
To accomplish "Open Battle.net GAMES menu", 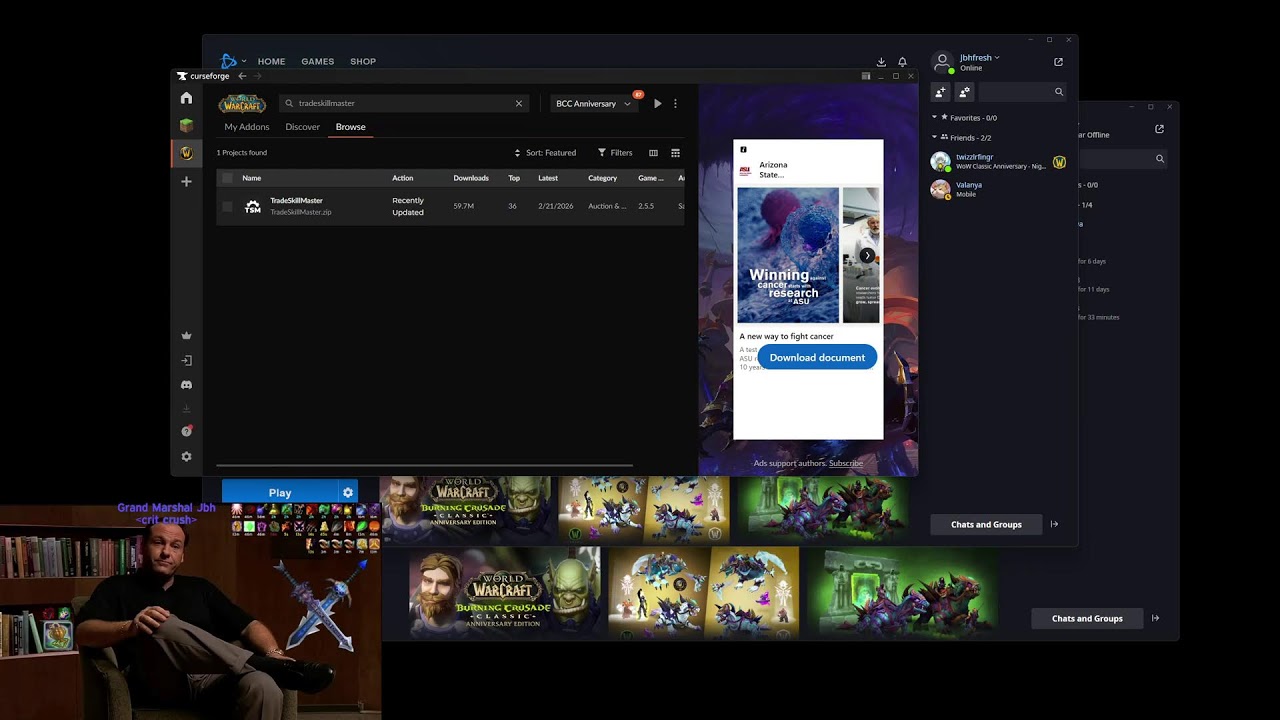I will click(318, 62).
